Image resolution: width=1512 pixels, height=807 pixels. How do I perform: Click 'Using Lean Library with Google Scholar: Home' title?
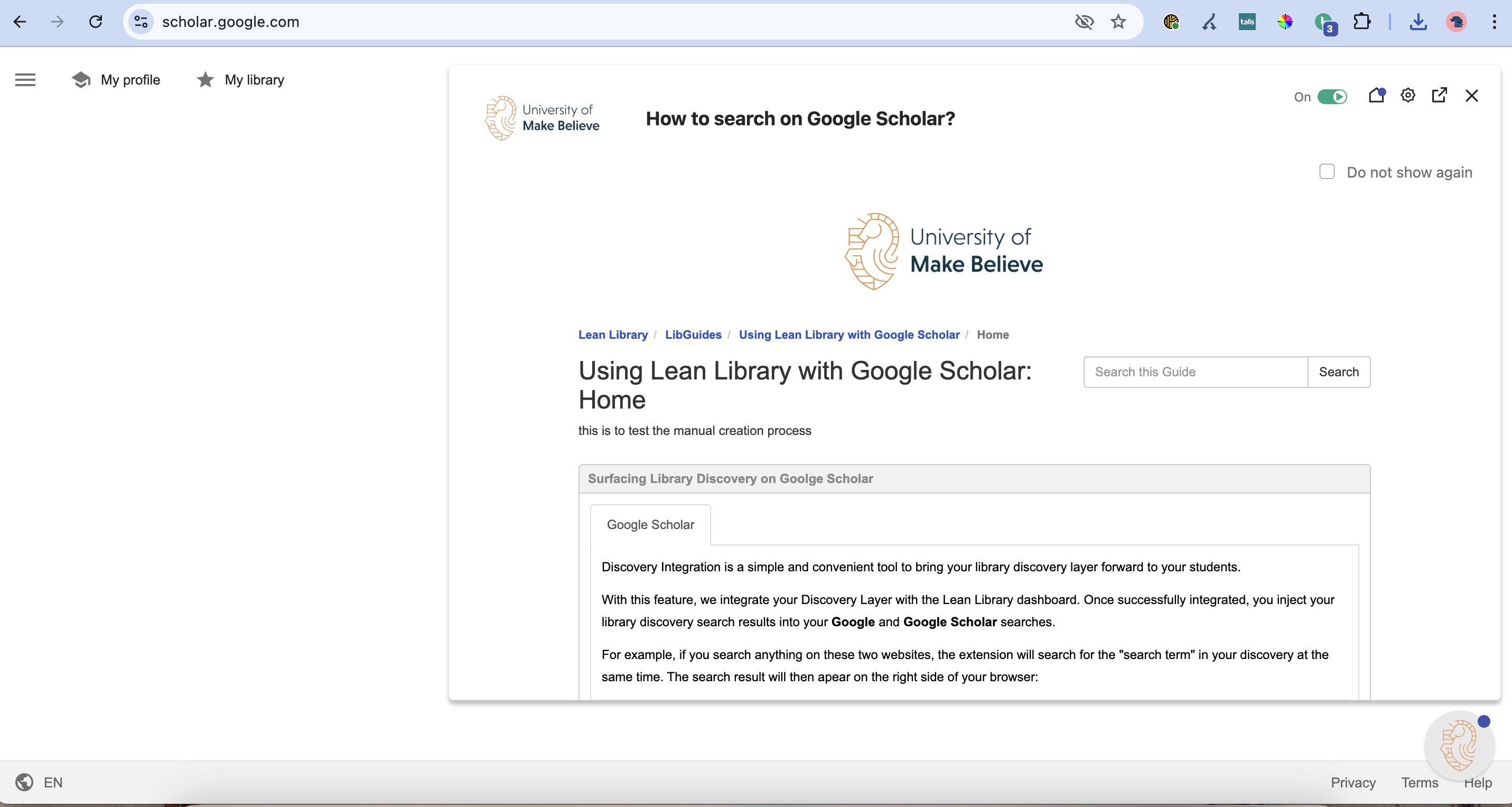point(805,385)
